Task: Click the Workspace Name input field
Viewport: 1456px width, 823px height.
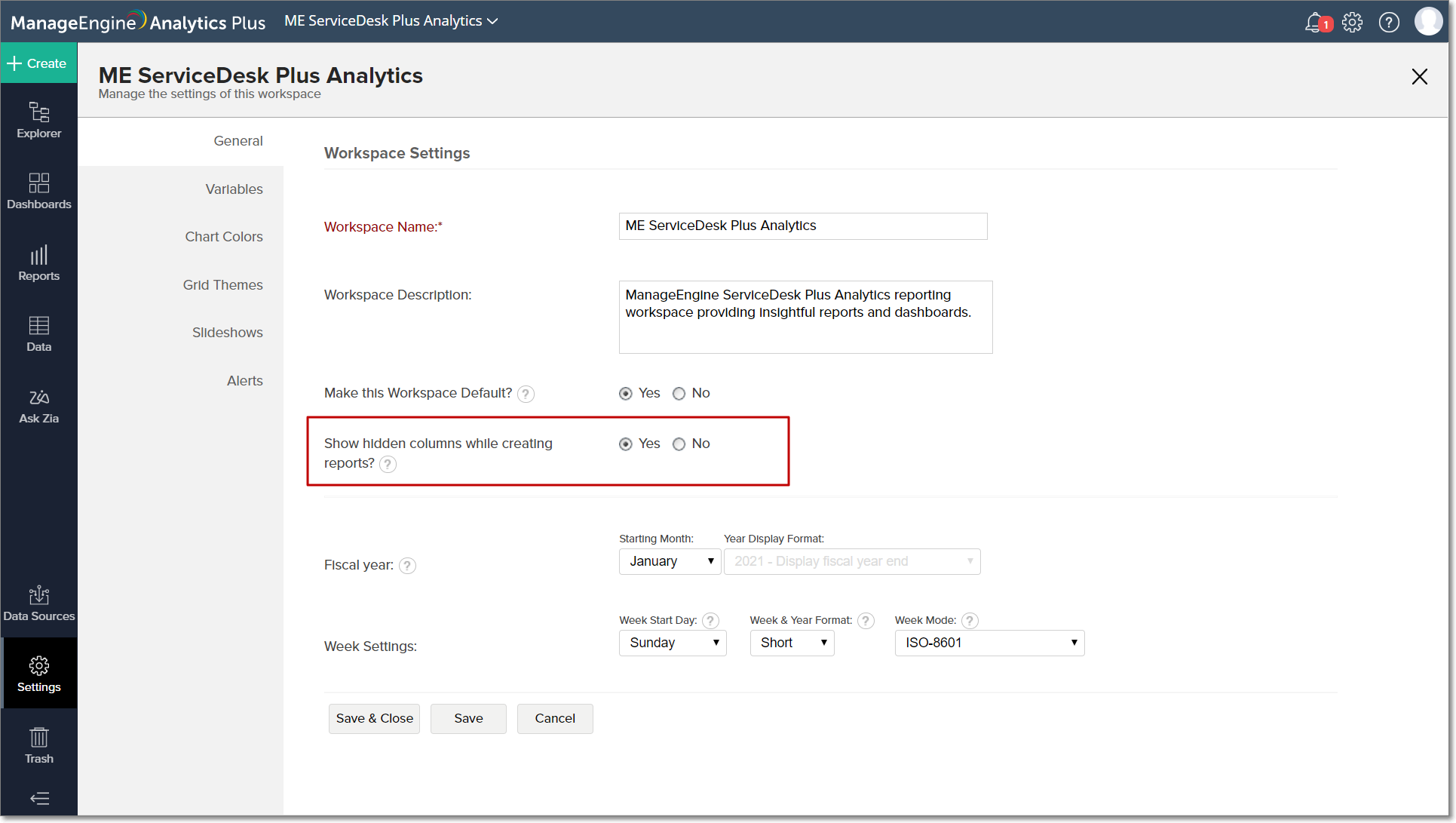Action: tap(802, 226)
